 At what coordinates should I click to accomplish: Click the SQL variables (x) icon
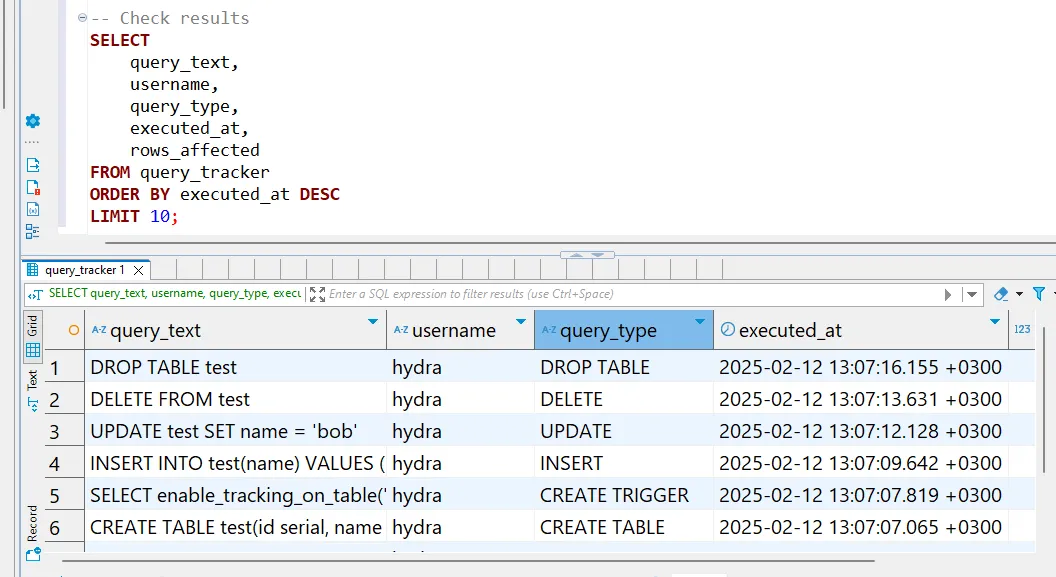33,209
